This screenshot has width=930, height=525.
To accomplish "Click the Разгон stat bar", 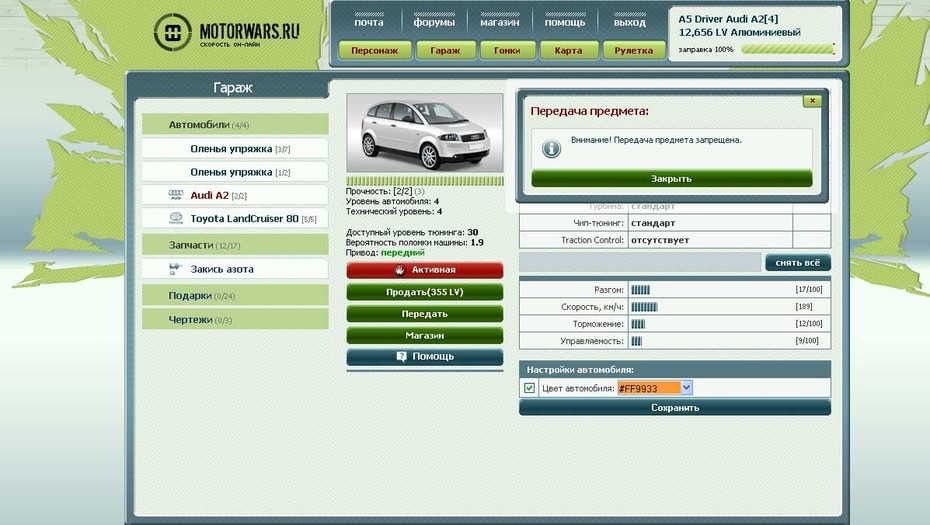I will pyautogui.click(x=641, y=289).
